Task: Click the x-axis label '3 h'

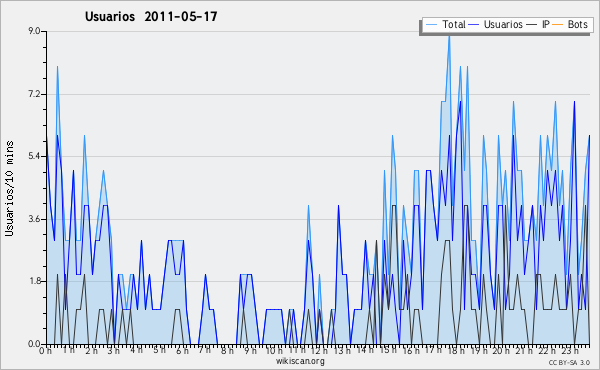Action: 114,350
